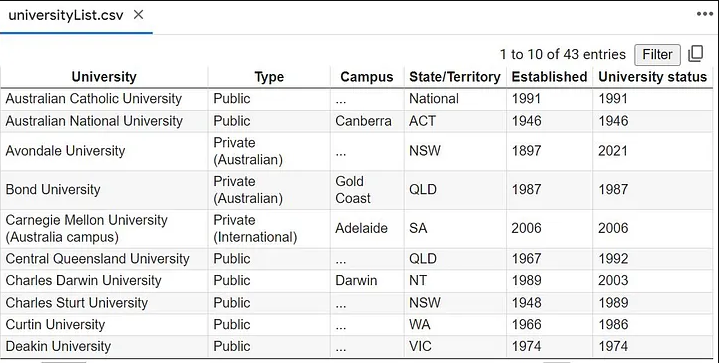Sort by the Established column header

(x=549, y=77)
